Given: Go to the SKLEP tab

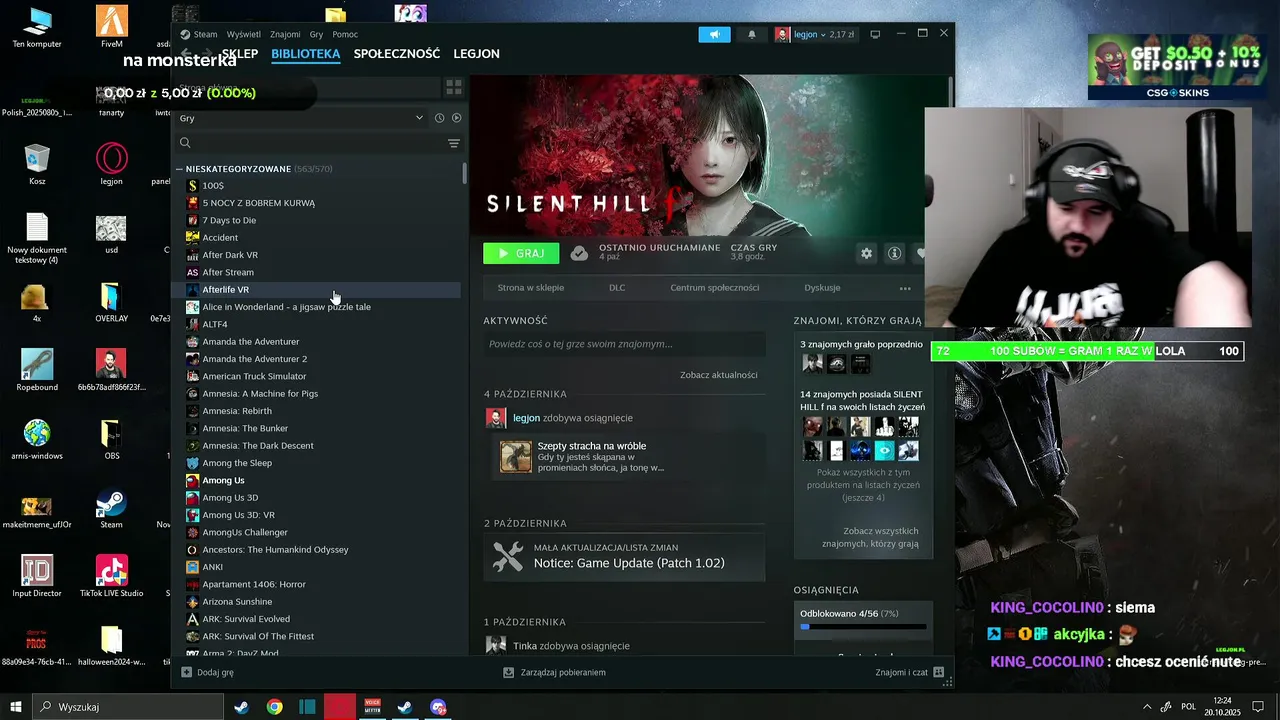Looking at the screenshot, I should point(240,54).
